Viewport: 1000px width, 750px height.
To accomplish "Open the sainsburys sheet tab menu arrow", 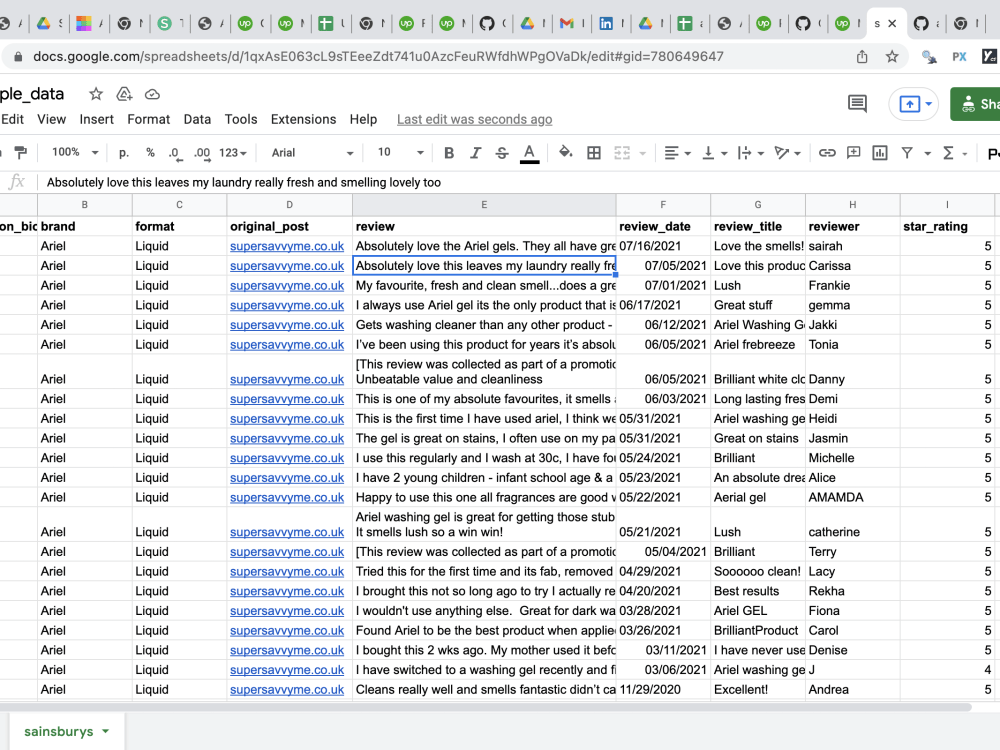I will (x=105, y=732).
